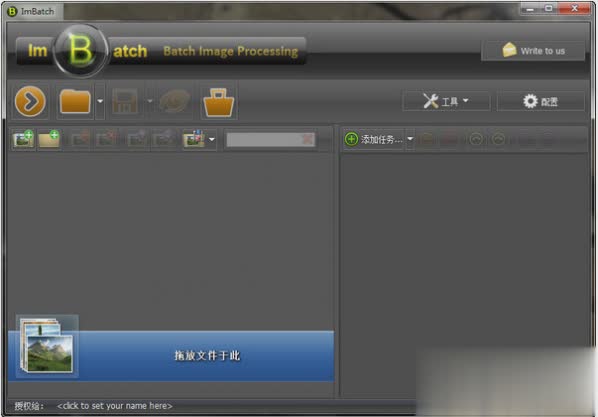
Task: Open the Settings (配置) gear button
Action: pyautogui.click(x=540, y=101)
